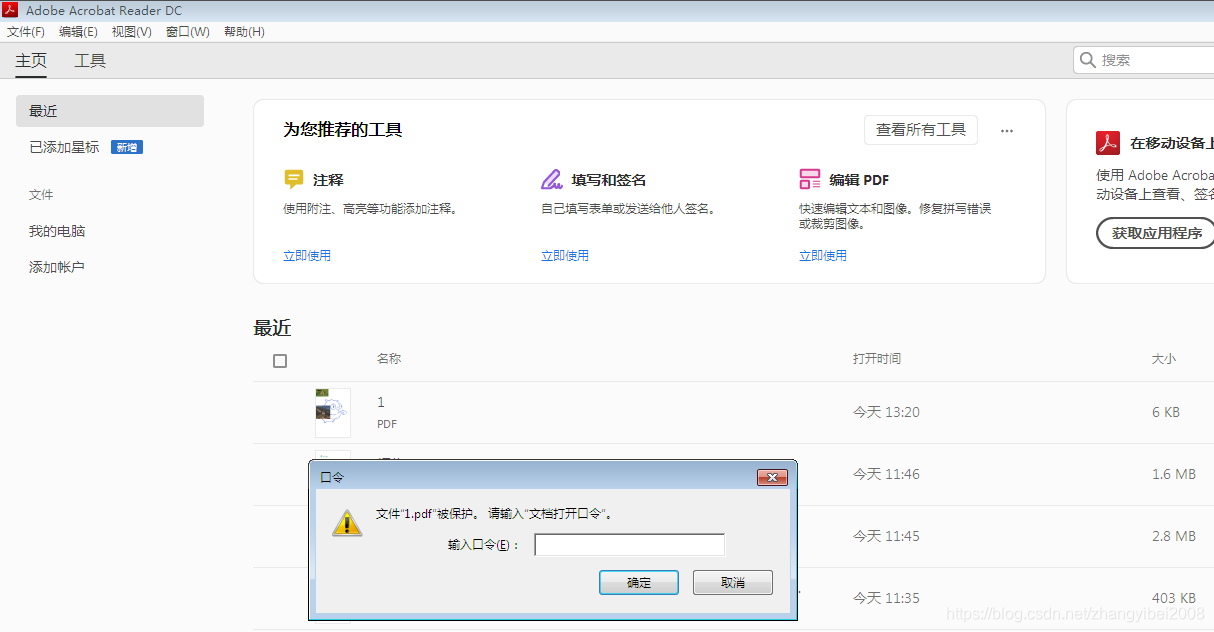Click the red Acrobat mobile app icon
This screenshot has width=1214, height=632.
pos(1108,143)
